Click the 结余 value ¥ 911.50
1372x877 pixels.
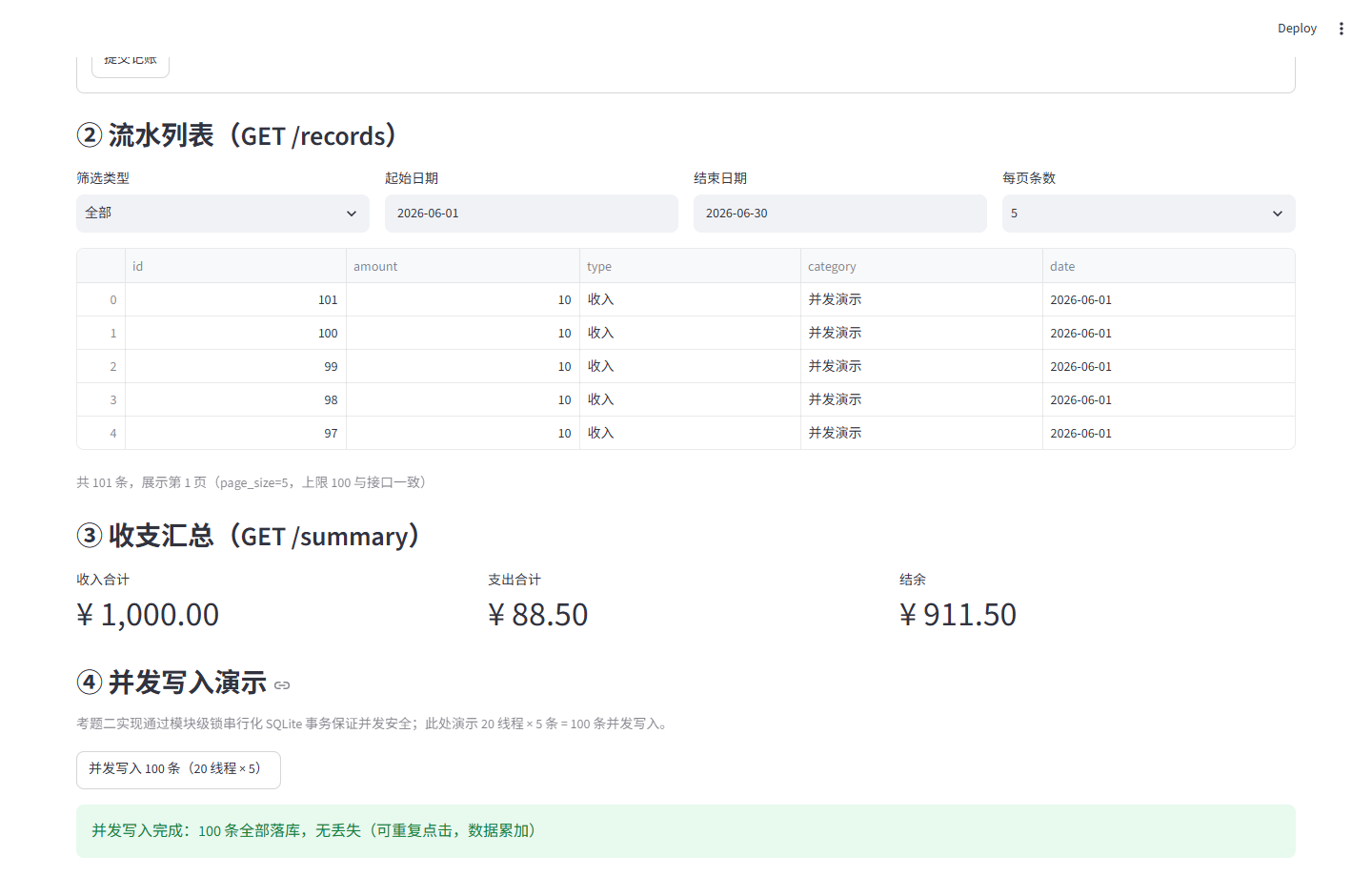click(958, 615)
